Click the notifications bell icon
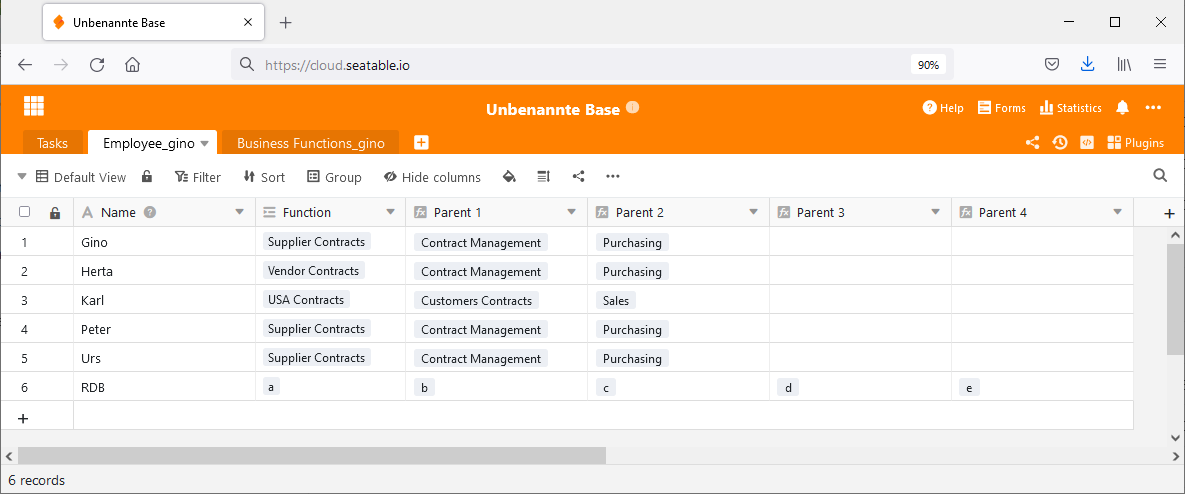 pyautogui.click(x=1122, y=108)
